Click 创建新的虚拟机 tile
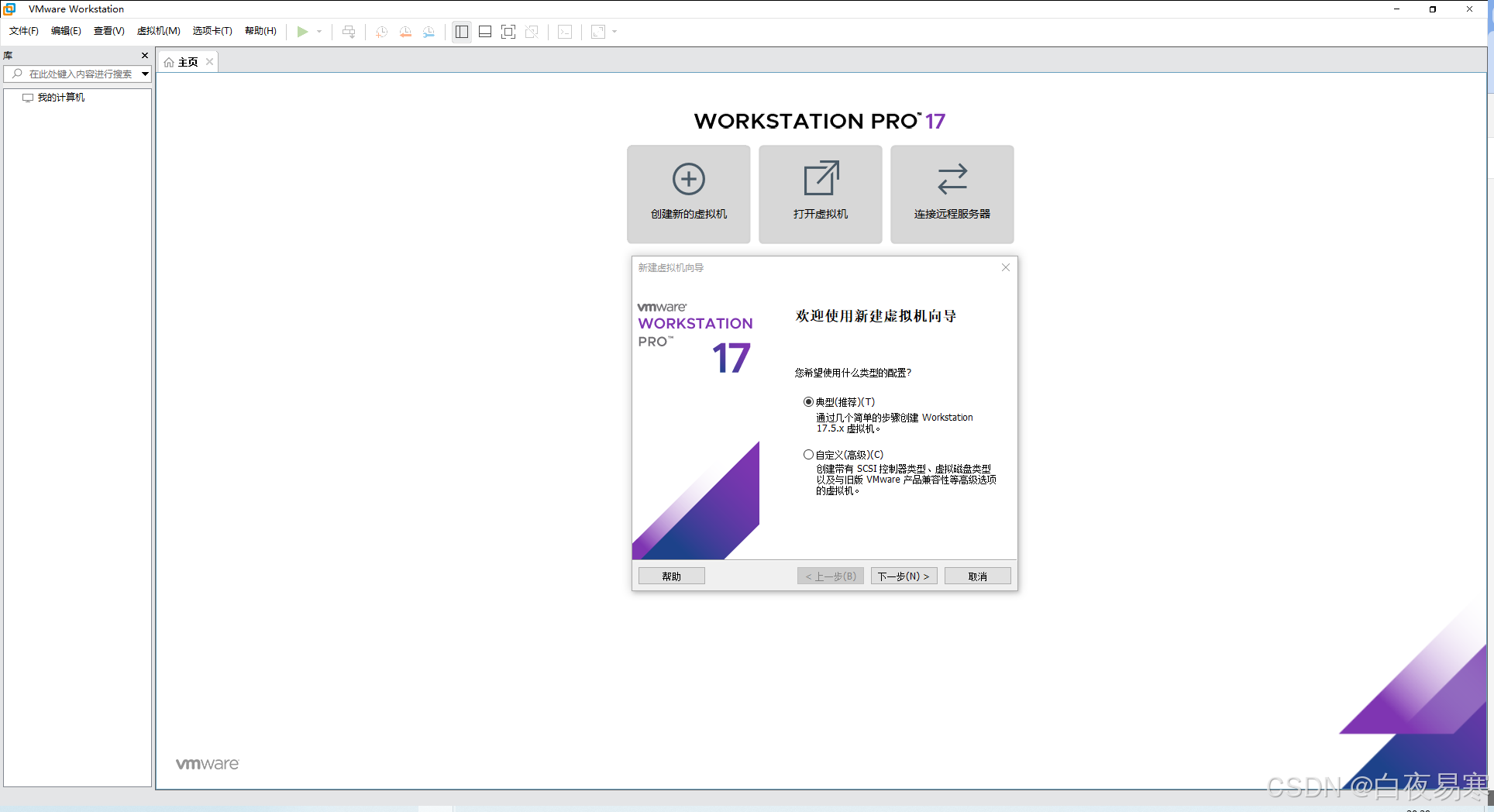 click(x=689, y=194)
